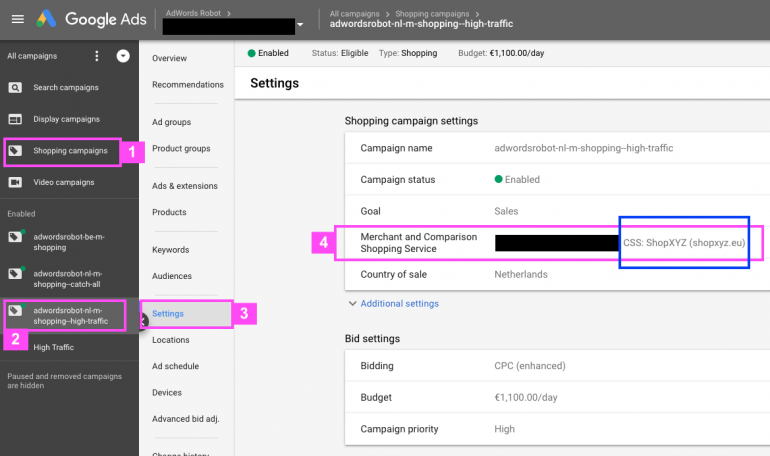This screenshot has width=770, height=456.
Task: Click the Enabled section label in sidebar
Action: coord(21,214)
